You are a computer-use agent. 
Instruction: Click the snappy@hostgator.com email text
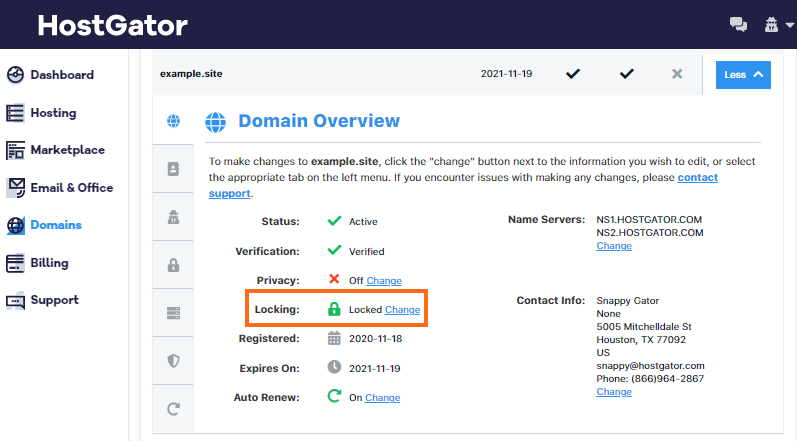tap(651, 366)
